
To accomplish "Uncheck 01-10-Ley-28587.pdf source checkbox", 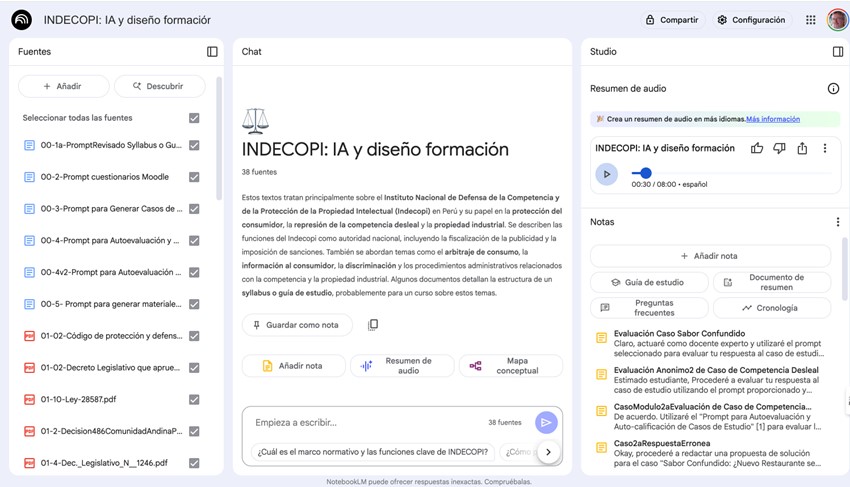I will coord(194,399).
